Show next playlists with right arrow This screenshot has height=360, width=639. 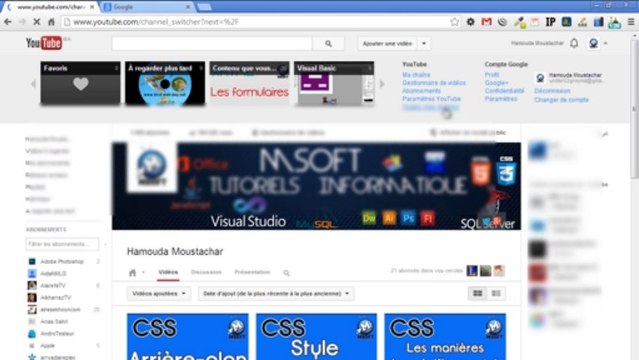pos(382,84)
